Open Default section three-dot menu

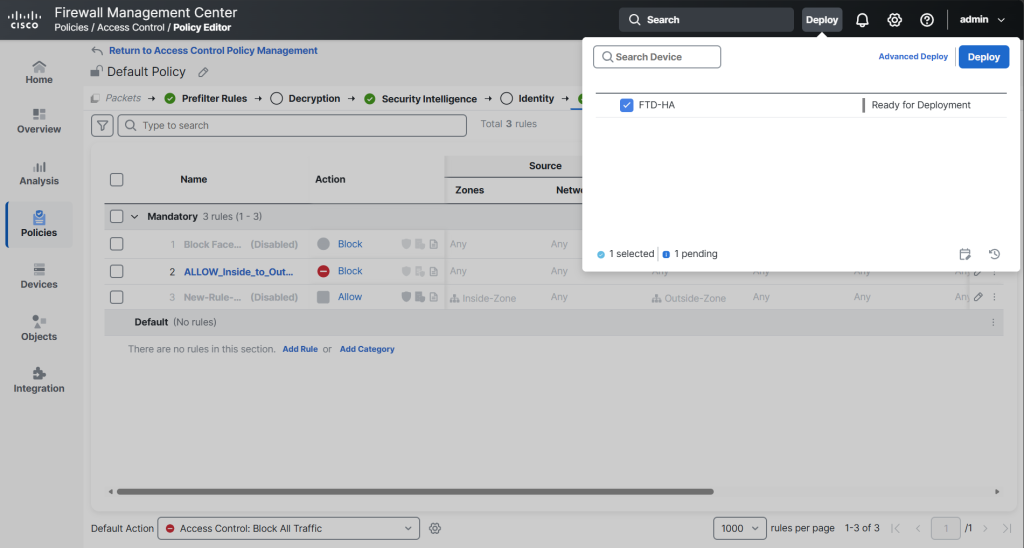993,322
